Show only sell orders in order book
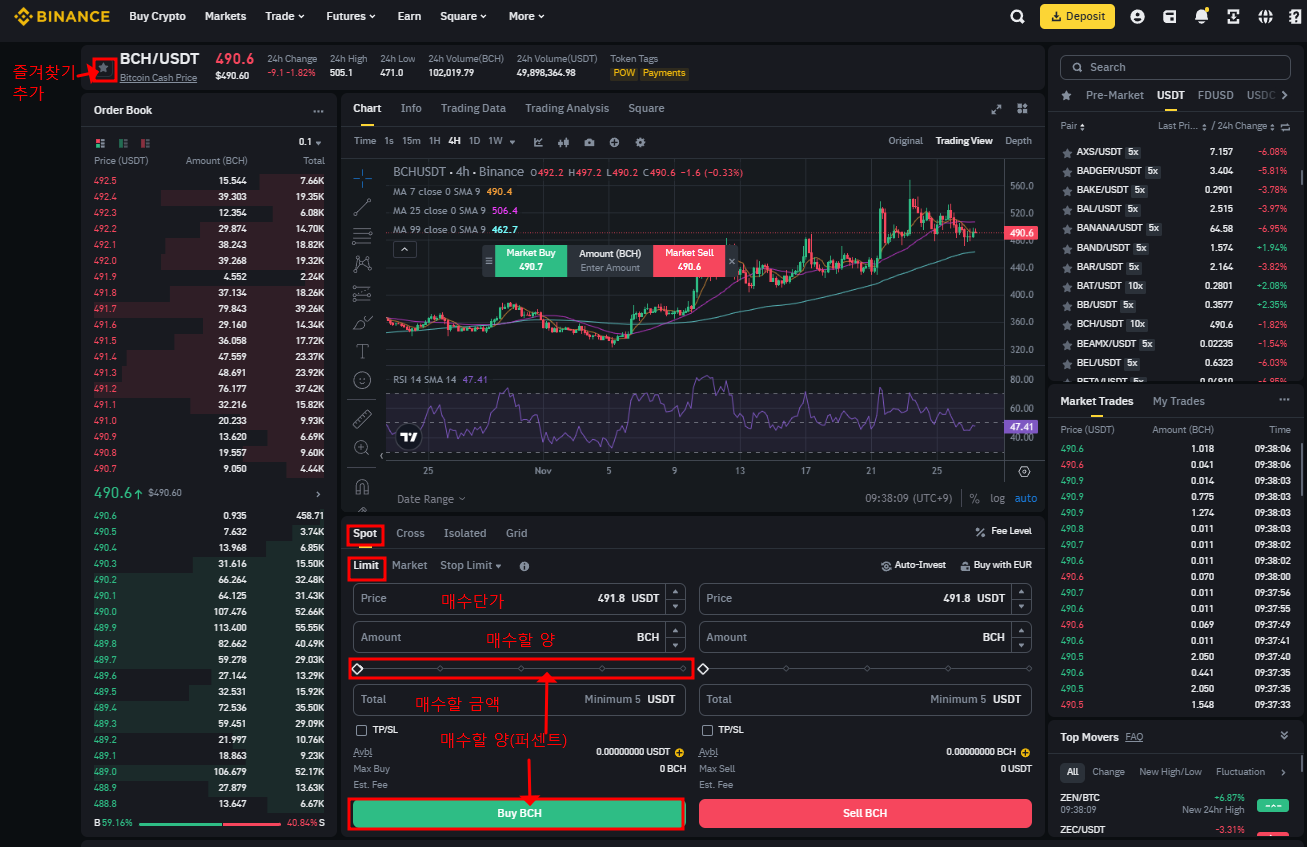The image size is (1307, 847). [146, 142]
